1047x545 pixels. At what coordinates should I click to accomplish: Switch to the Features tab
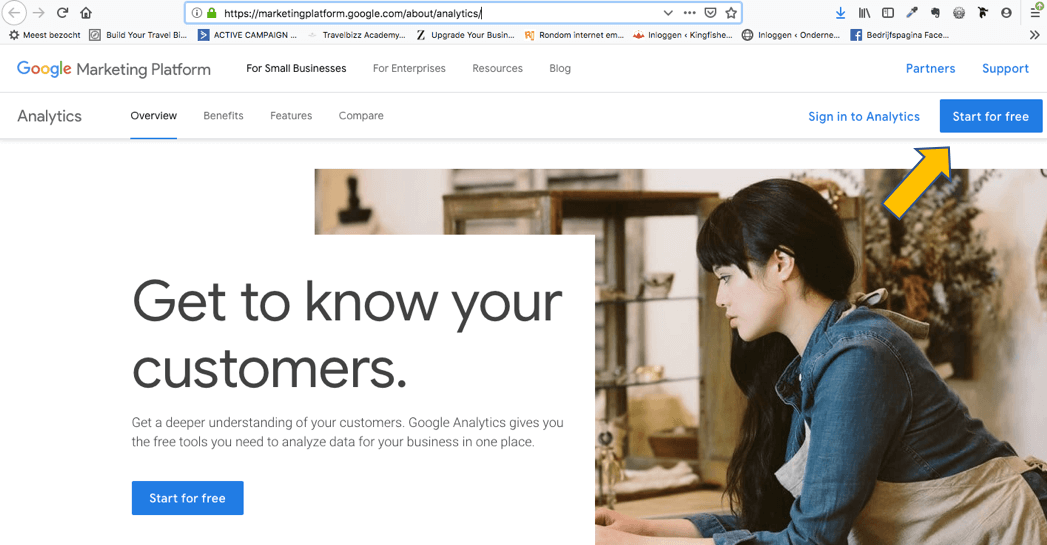click(290, 116)
